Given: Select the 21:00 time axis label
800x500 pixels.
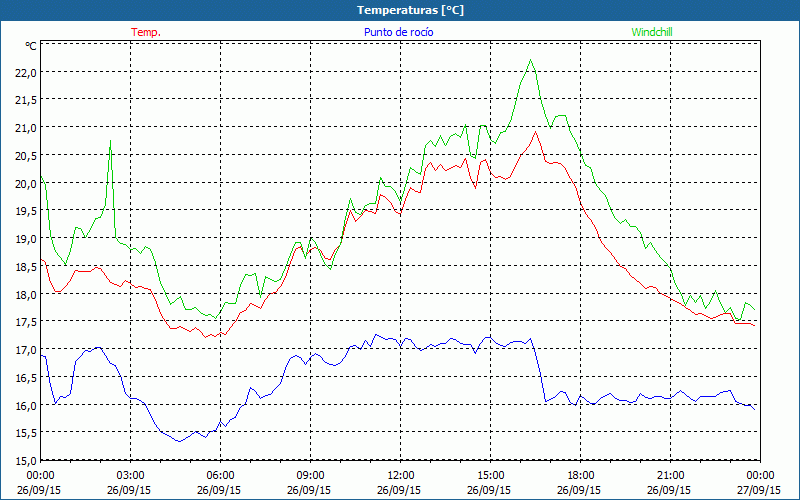Looking at the screenshot, I should tap(670, 475).
